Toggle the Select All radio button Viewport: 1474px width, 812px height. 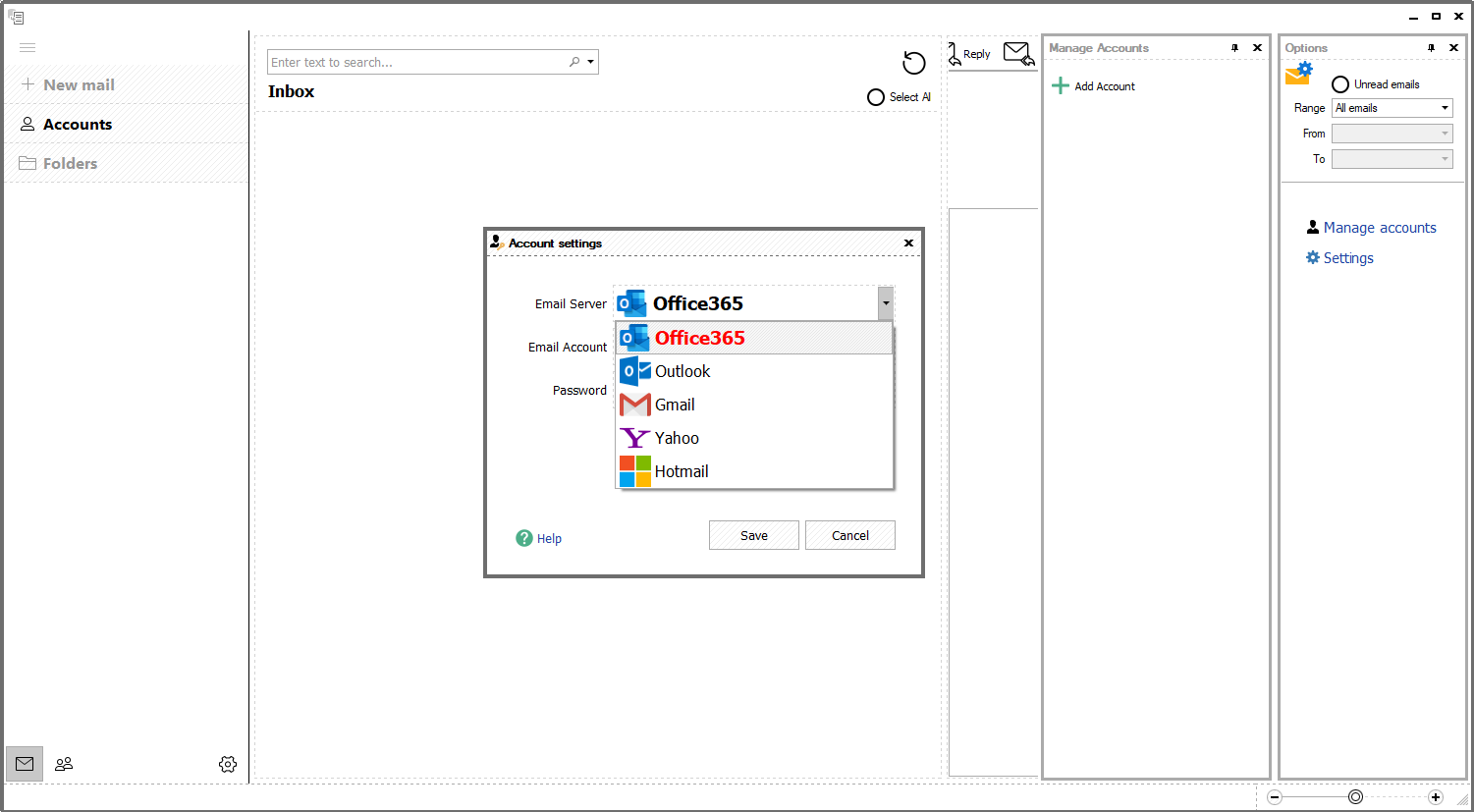876,97
